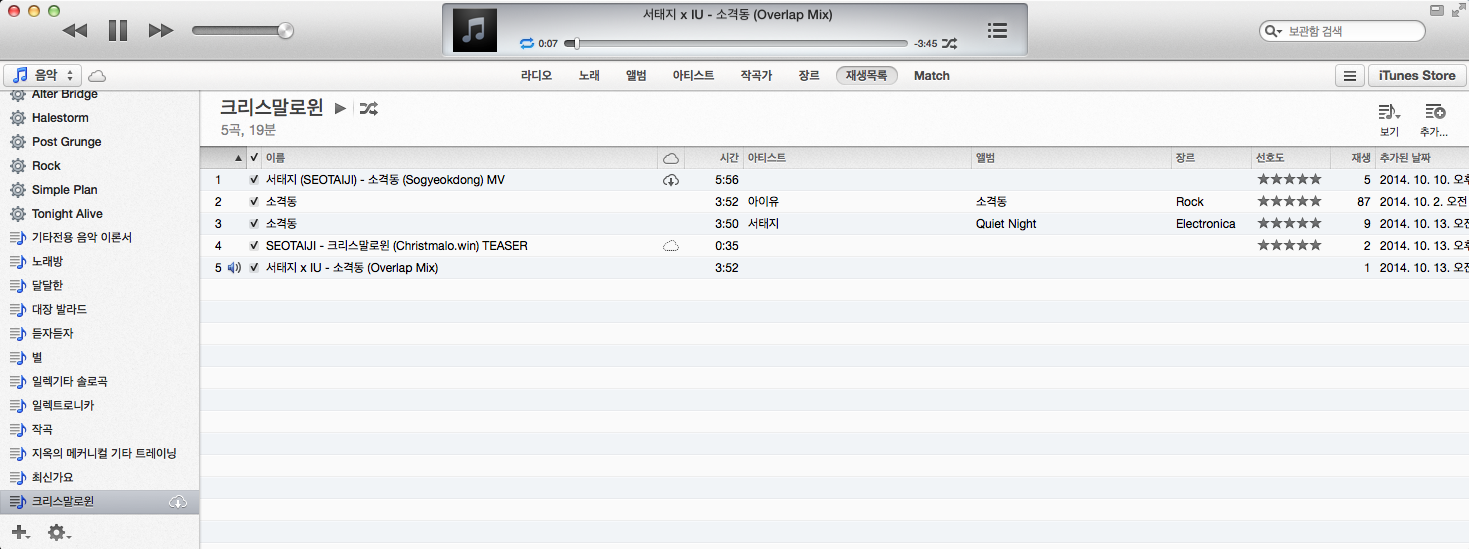This screenshot has width=1469, height=549.
Task: Uncheck the Overlap Mix track checkbox
Action: (x=254, y=268)
